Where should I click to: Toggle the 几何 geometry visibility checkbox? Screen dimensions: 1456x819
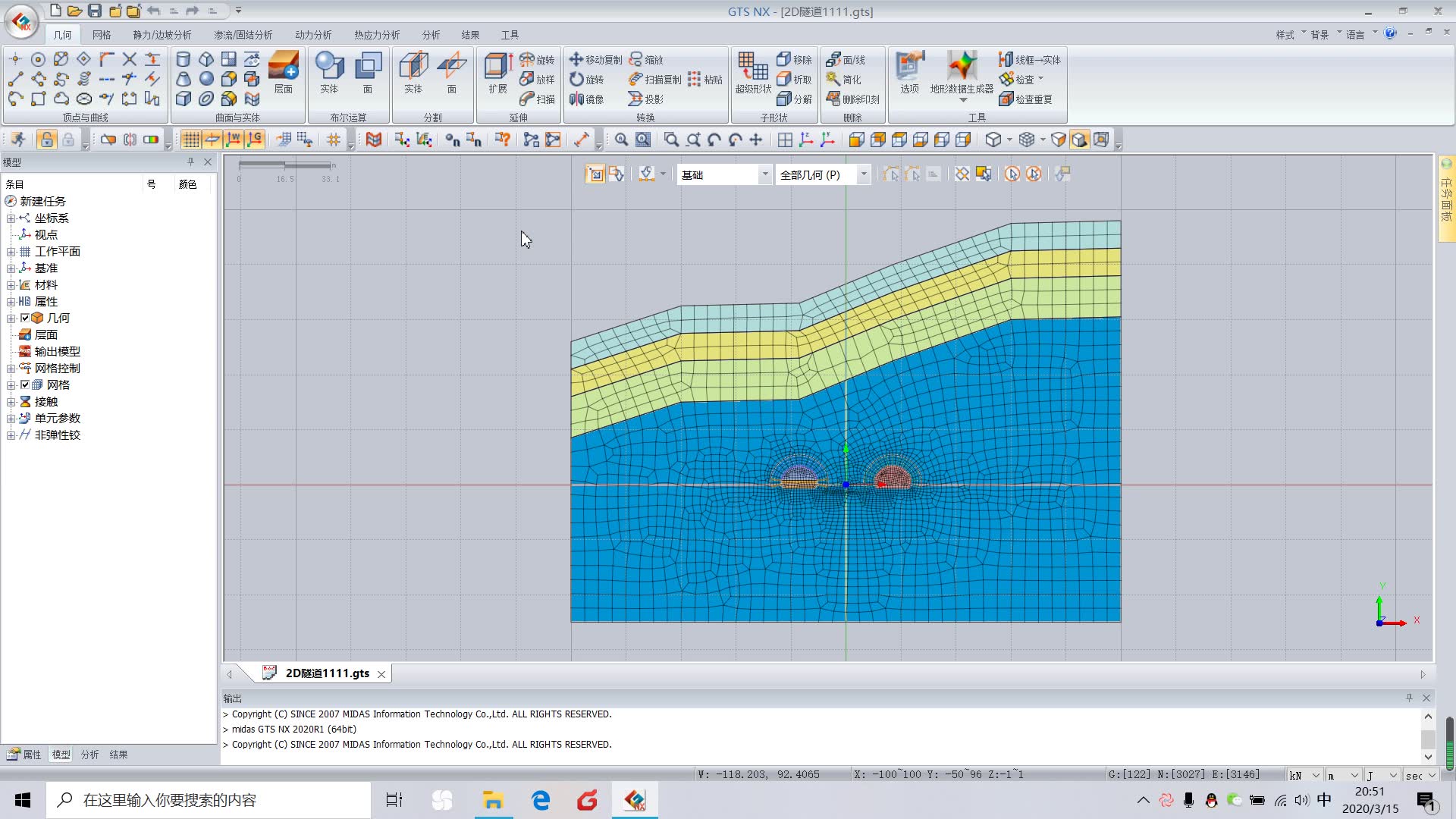click(25, 318)
